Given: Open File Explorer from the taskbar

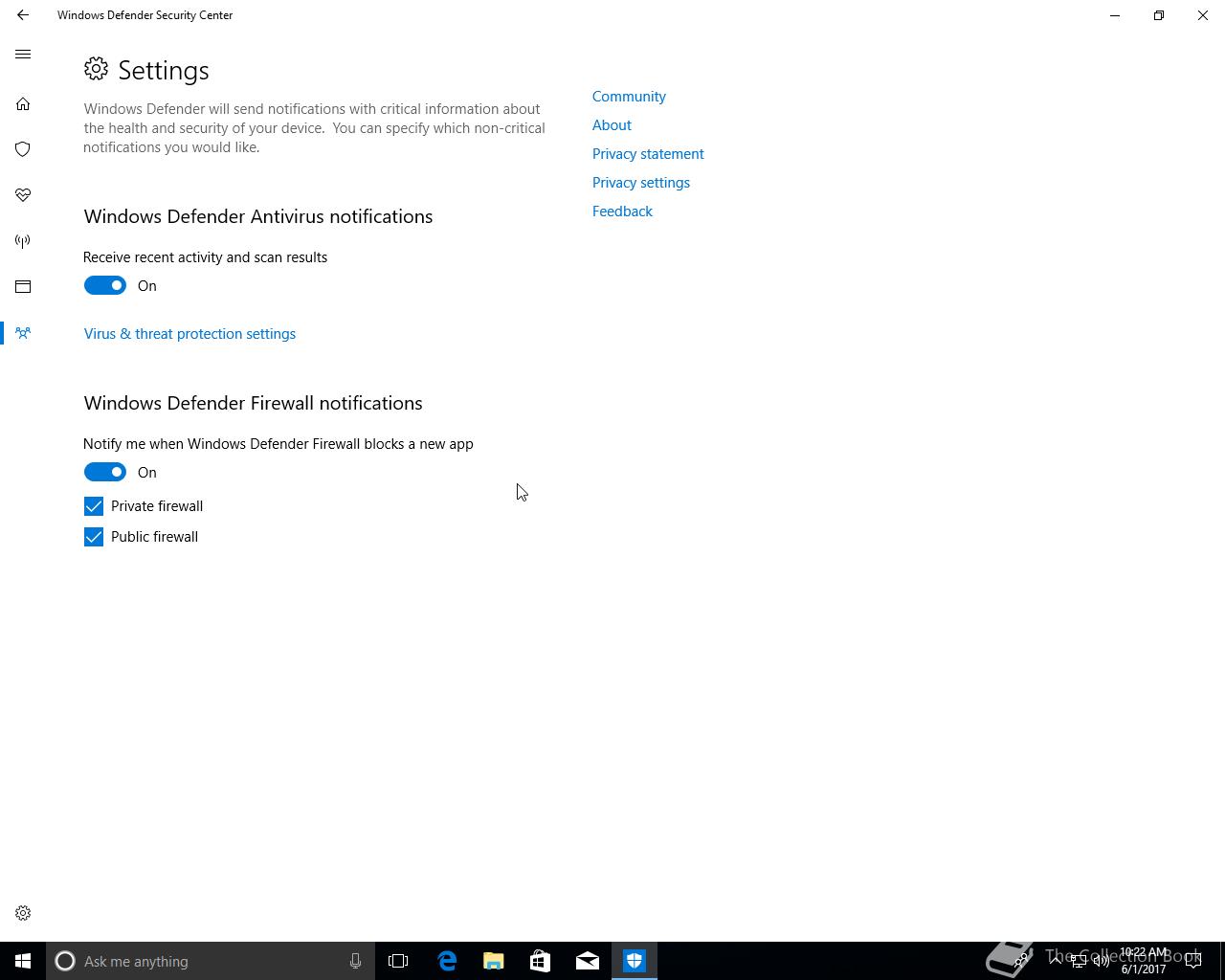Looking at the screenshot, I should pyautogui.click(x=494, y=961).
